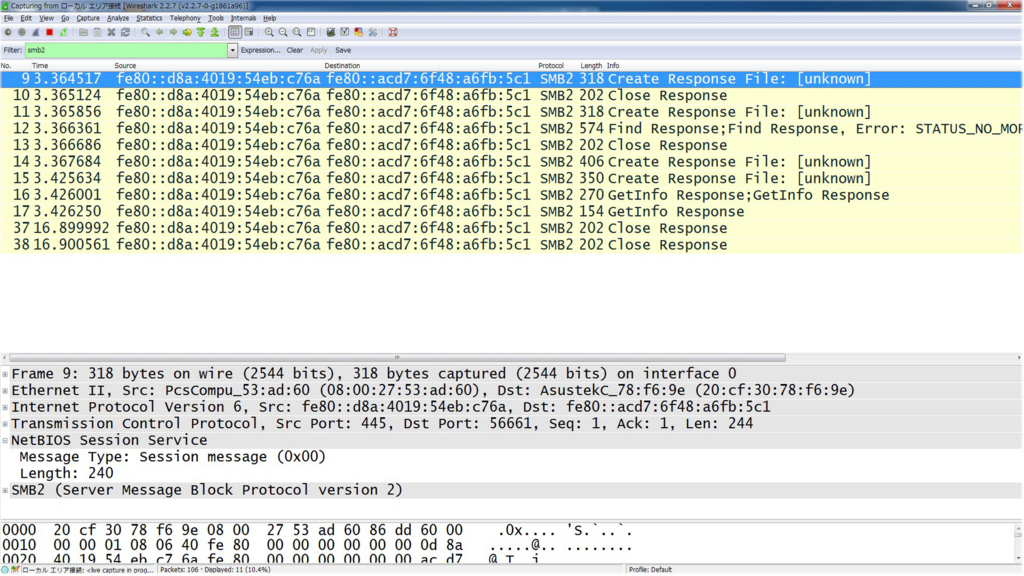1024x576 pixels.
Task: Go to packet number icon
Action: [x=187, y=32]
